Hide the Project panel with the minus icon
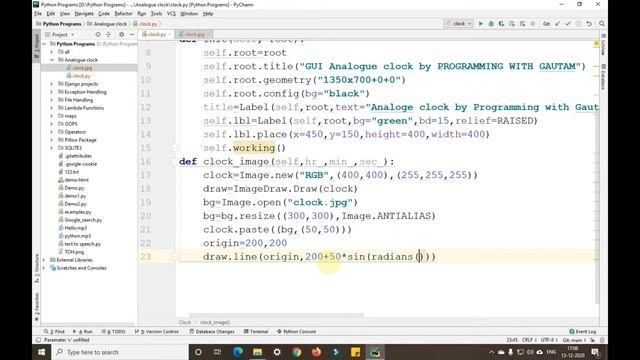The width and height of the screenshot is (640, 360). 132,35
